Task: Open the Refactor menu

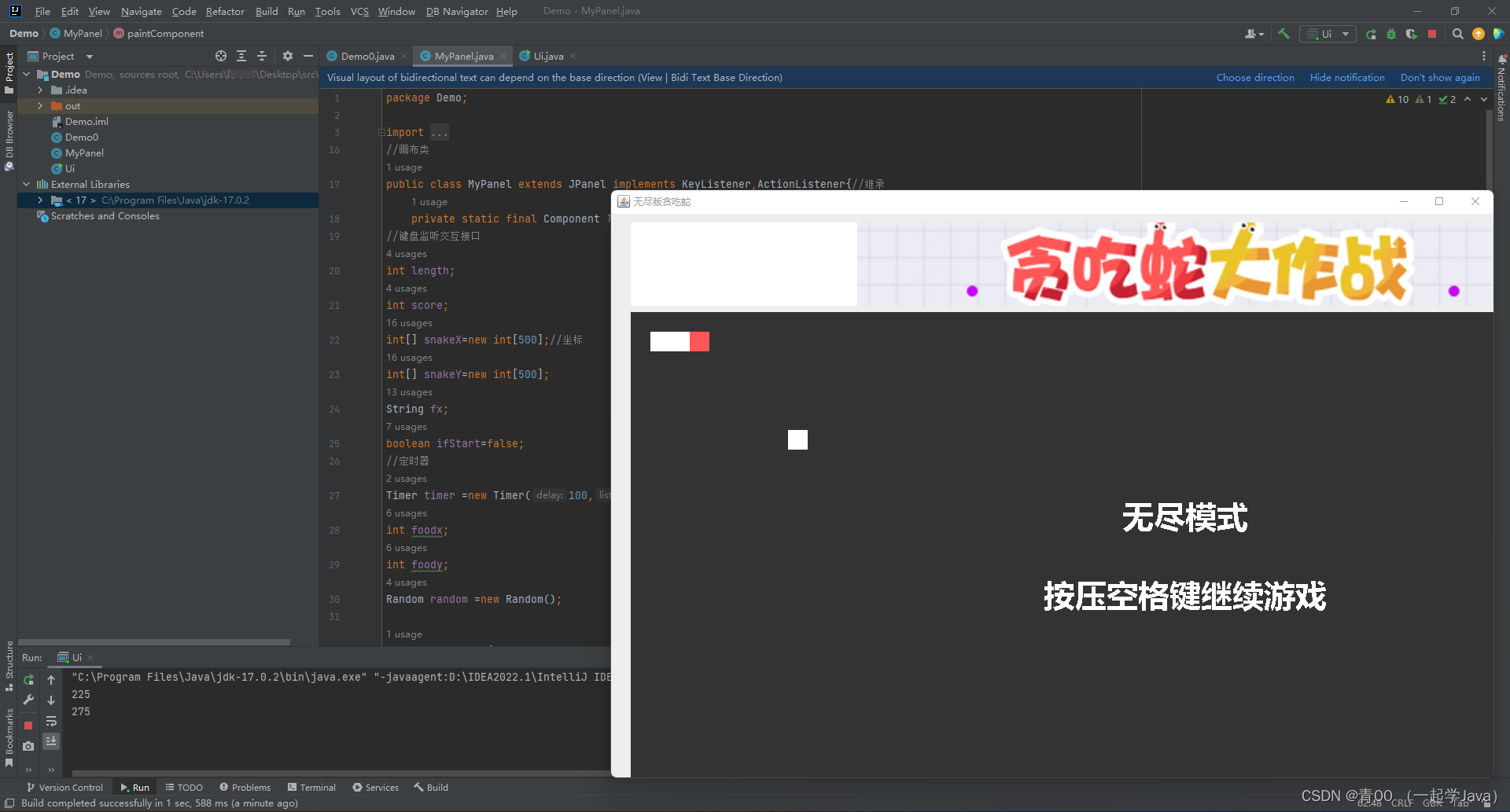Action: point(225,11)
